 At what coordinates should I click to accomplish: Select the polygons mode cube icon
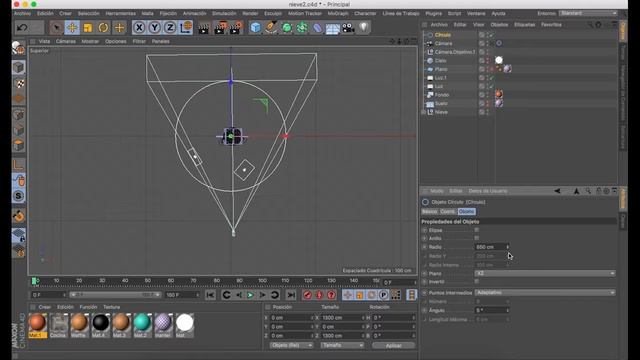[19, 146]
